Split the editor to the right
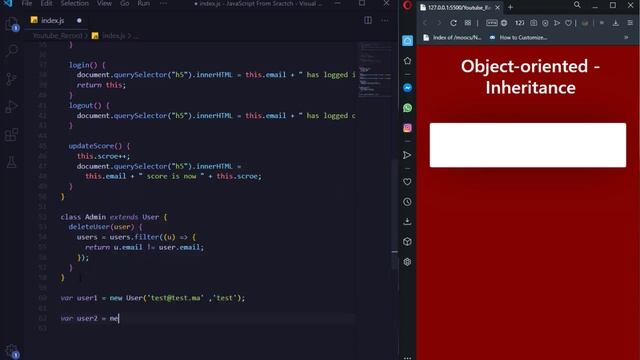 click(368, 20)
